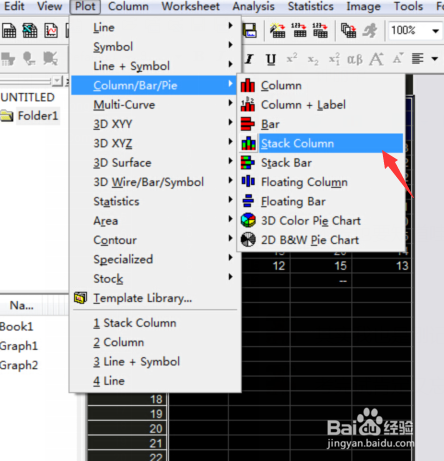
Task: Click the decrease font size icon
Action: [398, 59]
